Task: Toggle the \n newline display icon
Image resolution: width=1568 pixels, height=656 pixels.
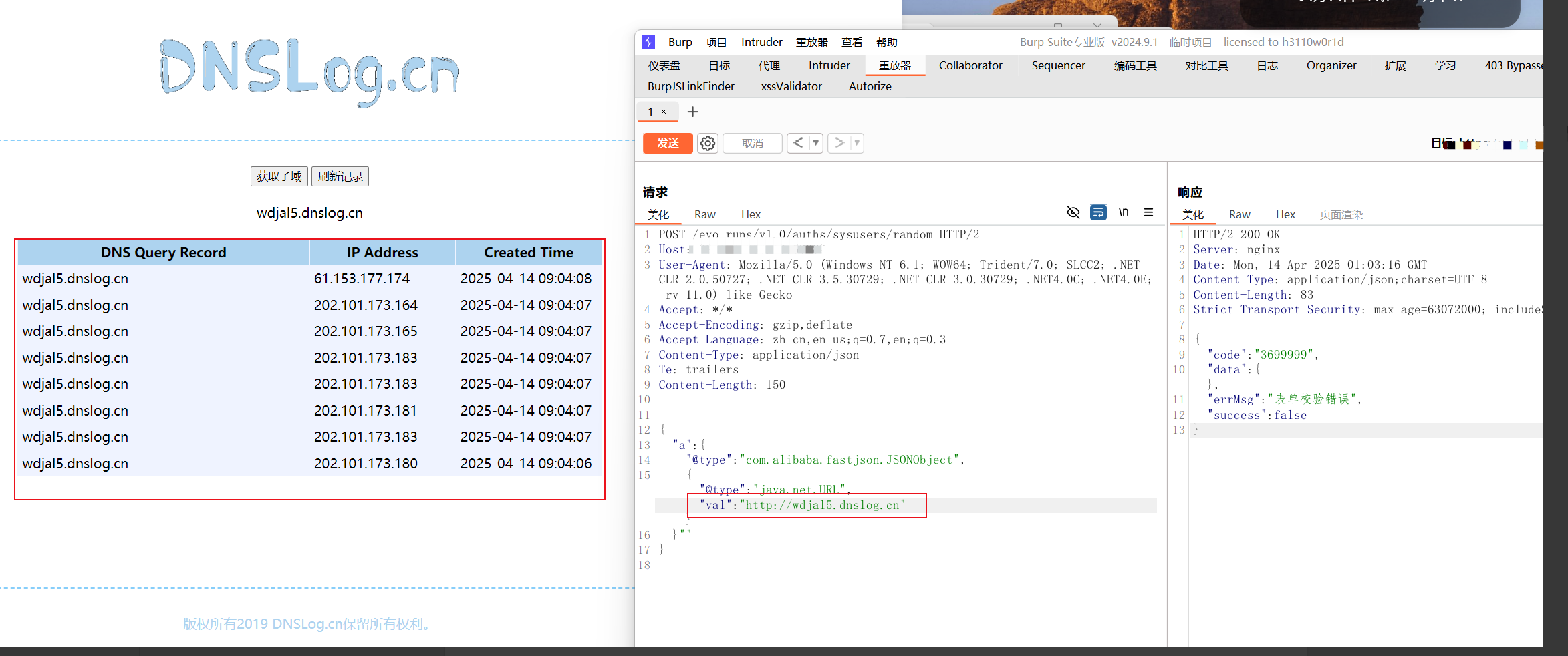Action: pyautogui.click(x=1124, y=212)
